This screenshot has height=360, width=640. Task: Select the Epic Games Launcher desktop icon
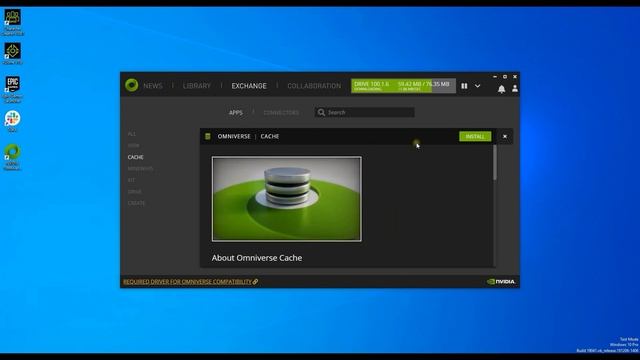coord(12,89)
